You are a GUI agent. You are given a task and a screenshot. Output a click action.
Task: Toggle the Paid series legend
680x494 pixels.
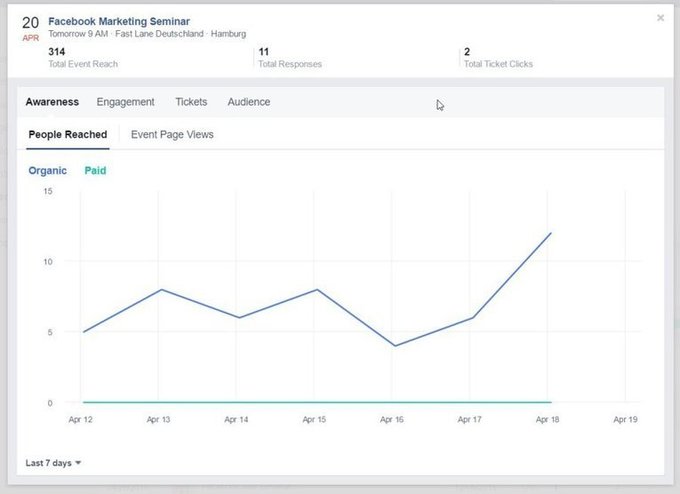95,170
